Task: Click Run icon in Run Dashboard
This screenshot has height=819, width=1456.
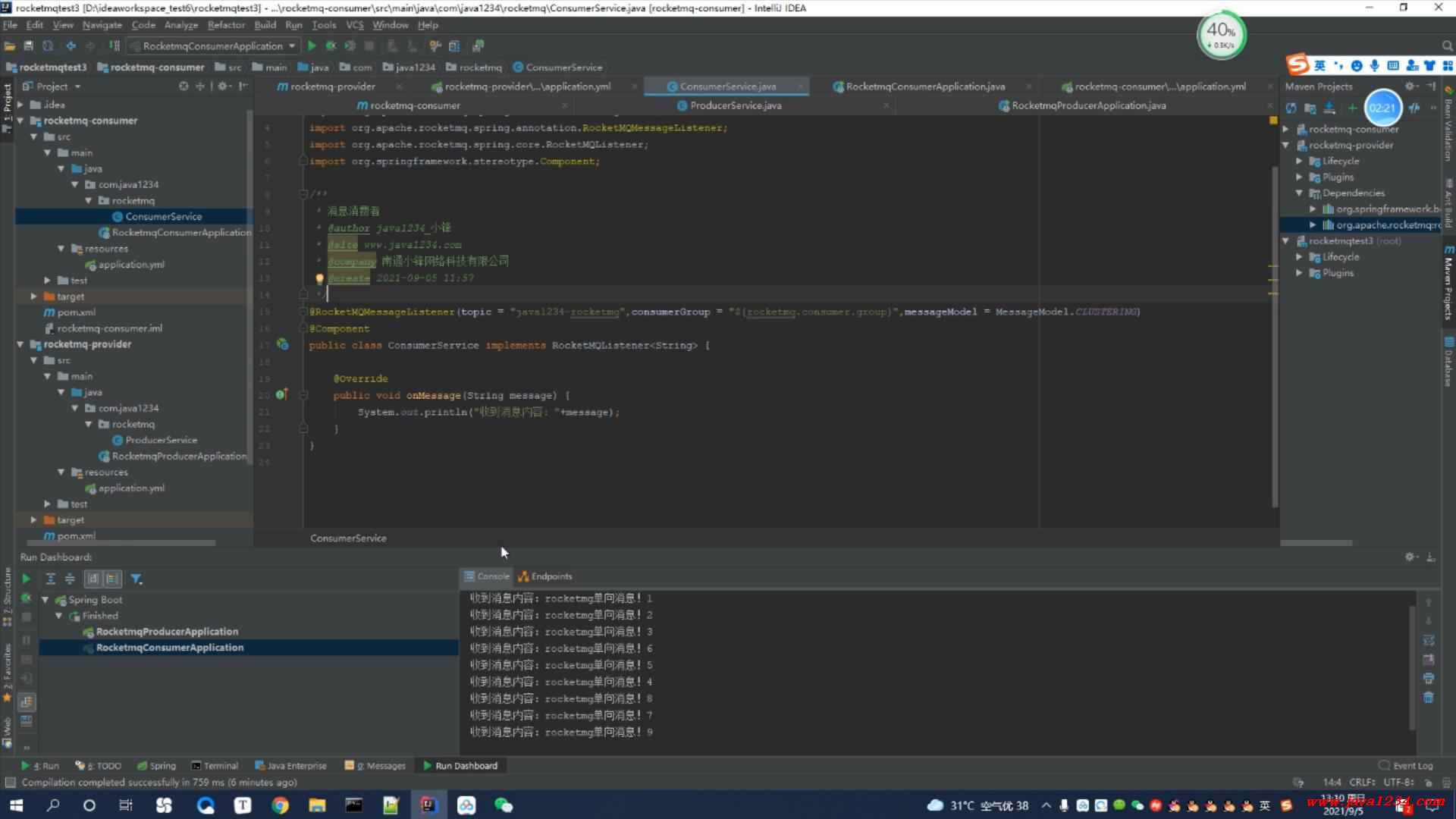Action: point(26,579)
